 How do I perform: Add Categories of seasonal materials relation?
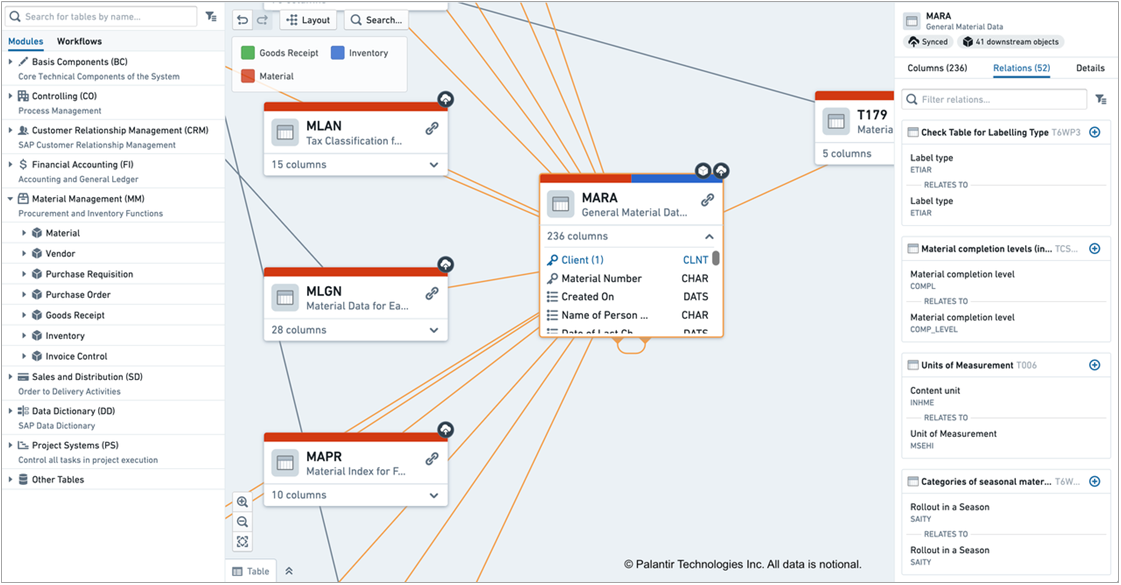pos(1095,482)
